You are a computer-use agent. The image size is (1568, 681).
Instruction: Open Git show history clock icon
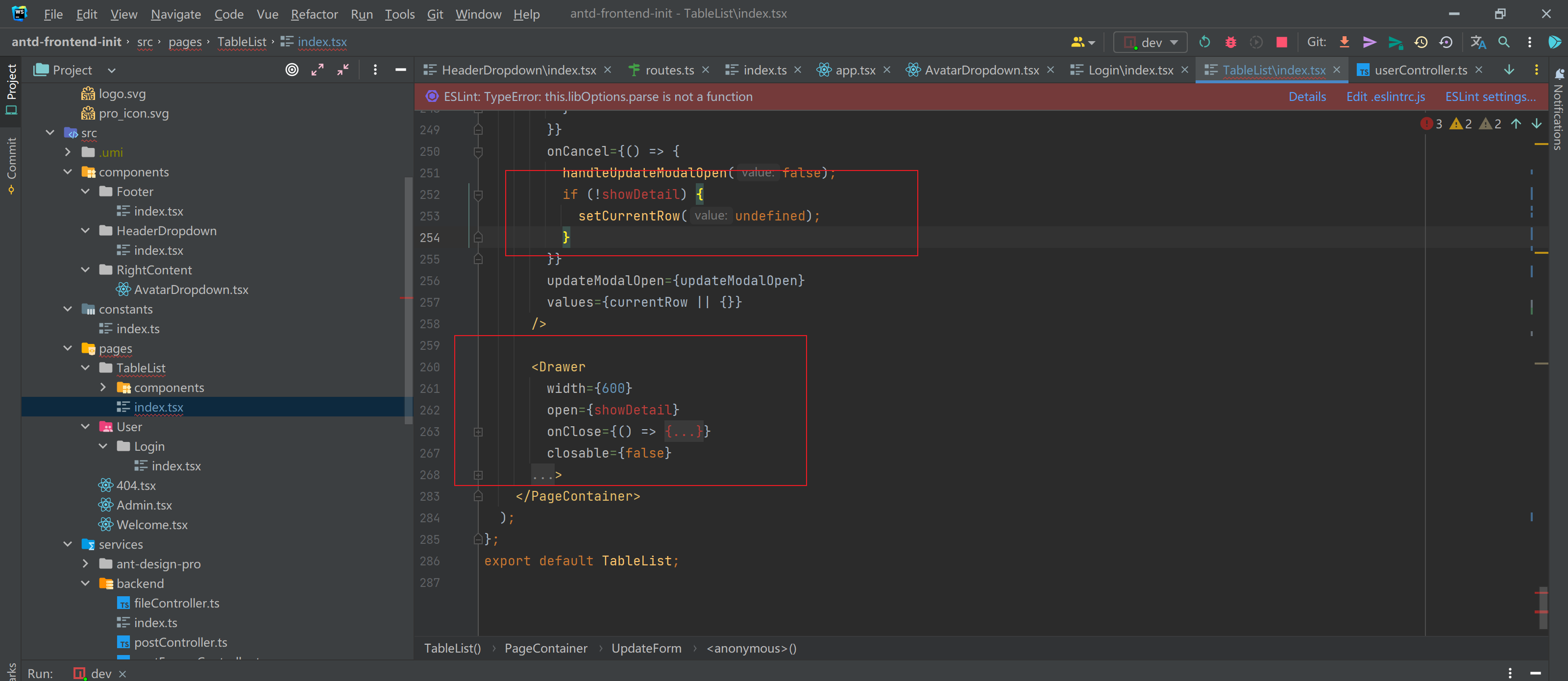tap(1420, 42)
